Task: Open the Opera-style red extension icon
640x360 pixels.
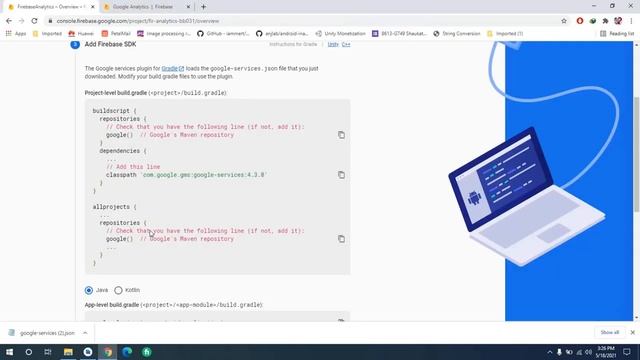Action: (x=580, y=21)
